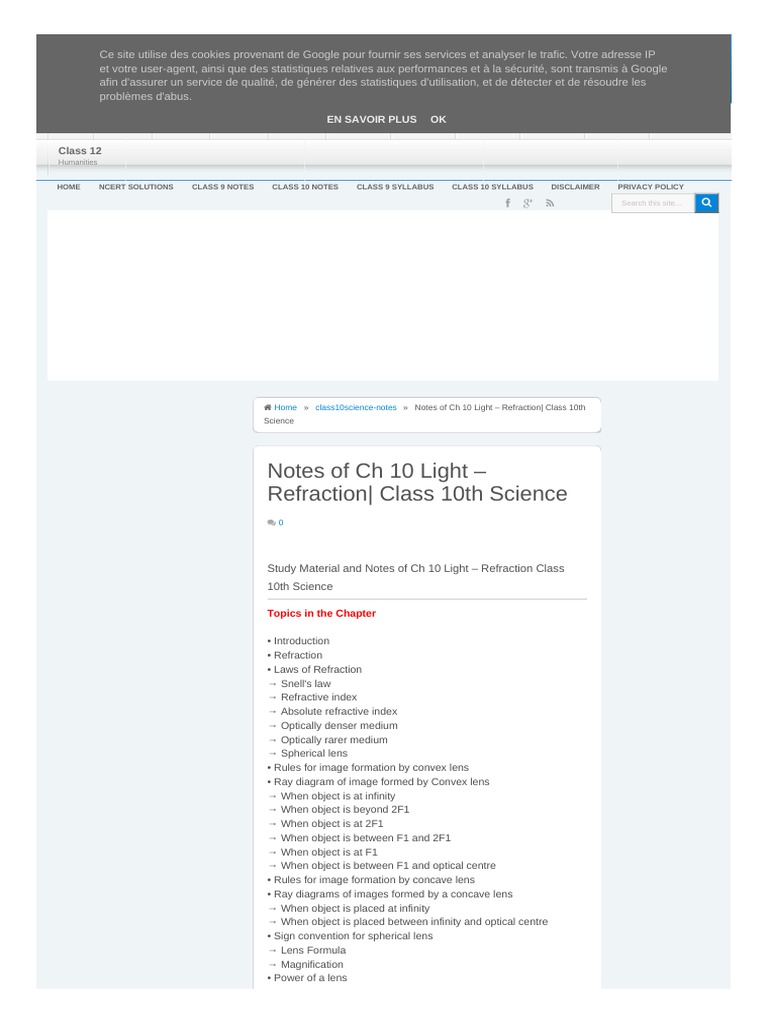Click the home icon in breadcrumb

click(268, 407)
